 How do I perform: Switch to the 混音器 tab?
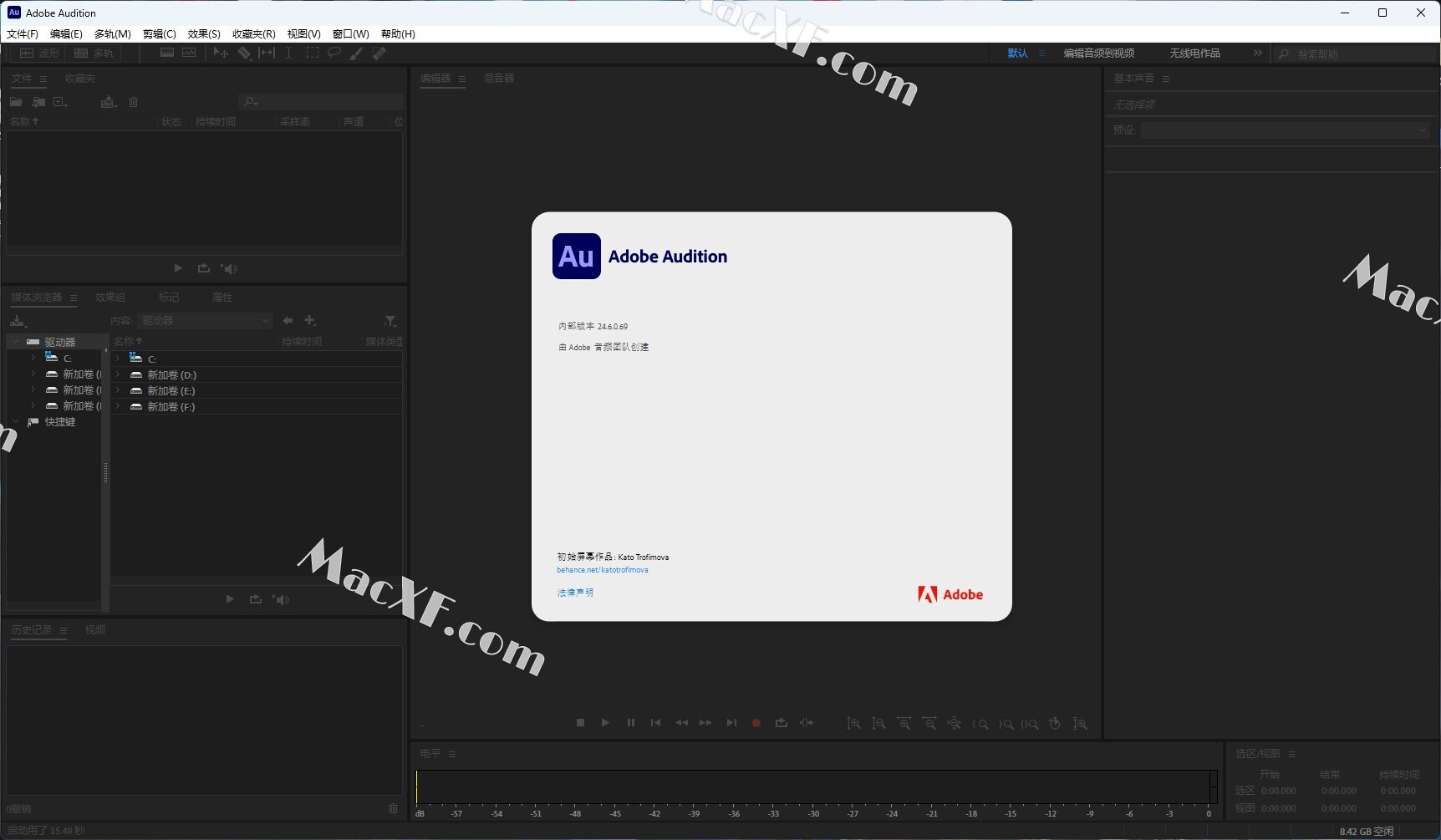pyautogui.click(x=499, y=79)
